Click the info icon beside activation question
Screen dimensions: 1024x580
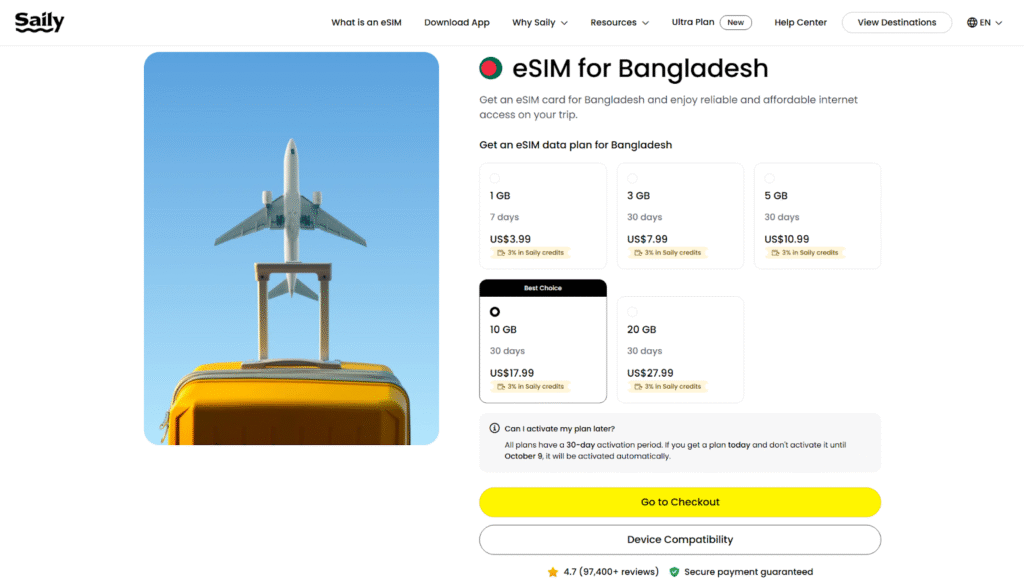coord(494,428)
